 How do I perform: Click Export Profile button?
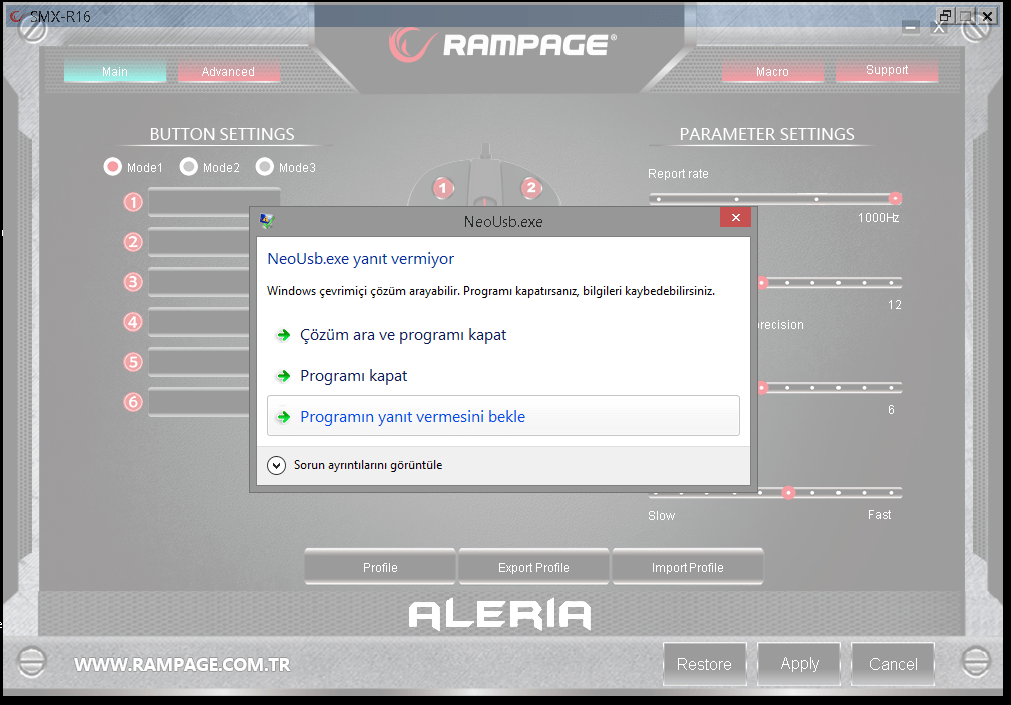533,567
